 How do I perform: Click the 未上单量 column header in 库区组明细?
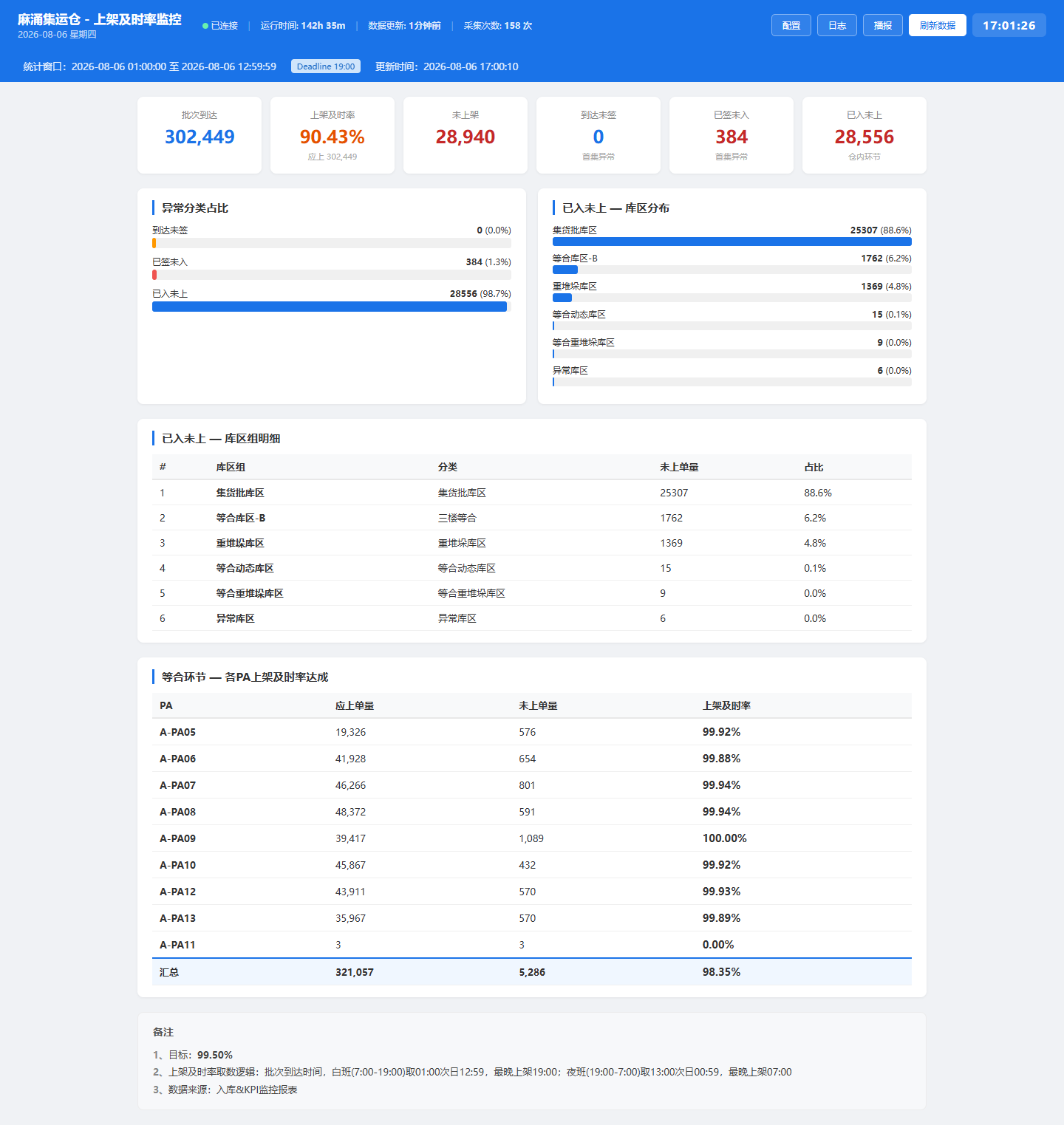679,467
